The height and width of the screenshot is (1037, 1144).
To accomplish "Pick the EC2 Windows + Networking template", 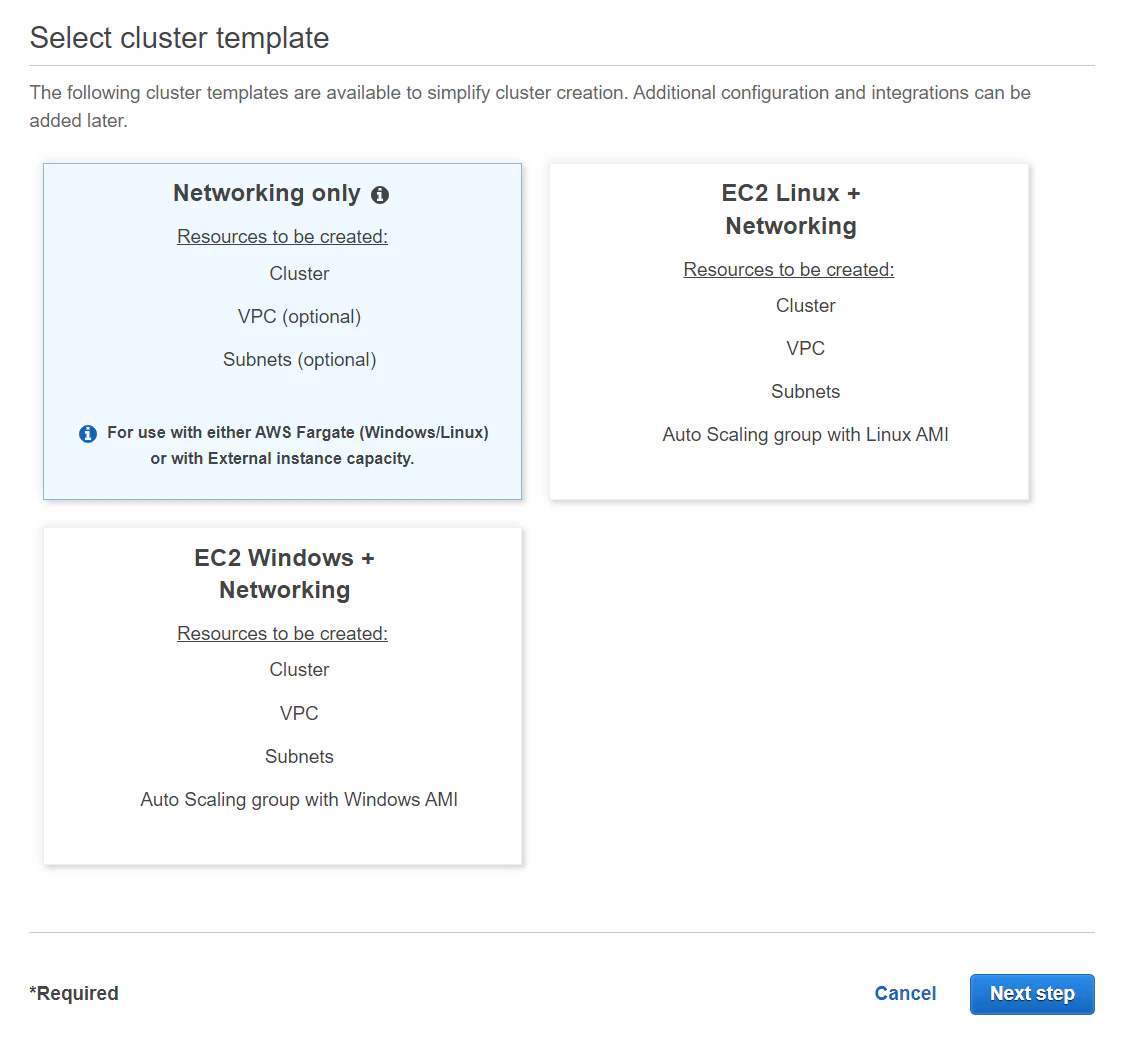I will point(282,696).
